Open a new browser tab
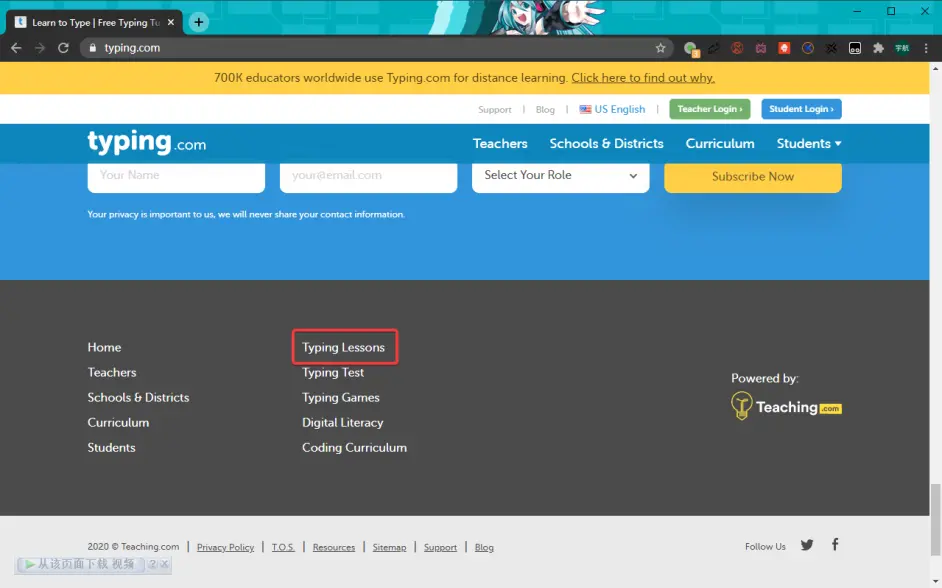 point(198,22)
